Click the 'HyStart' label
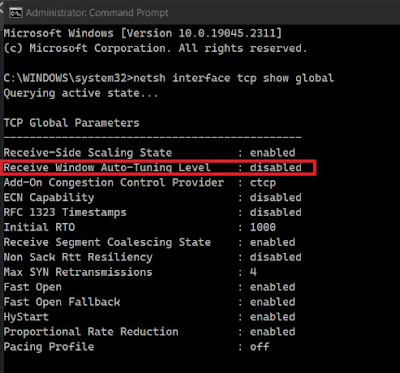 [x=26, y=317]
